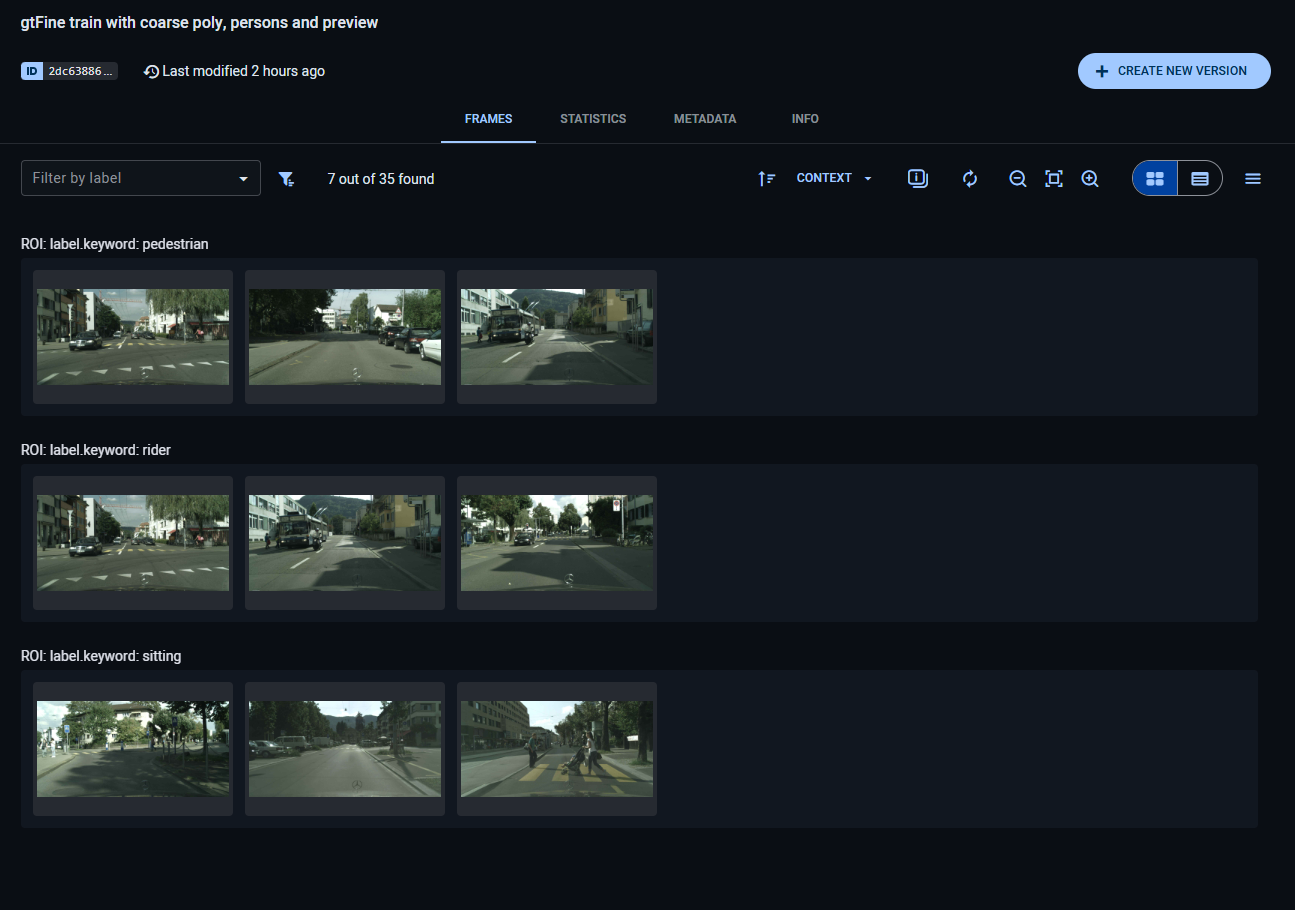
Task: Select the third sitting frame with crosswalk
Action: click(557, 749)
